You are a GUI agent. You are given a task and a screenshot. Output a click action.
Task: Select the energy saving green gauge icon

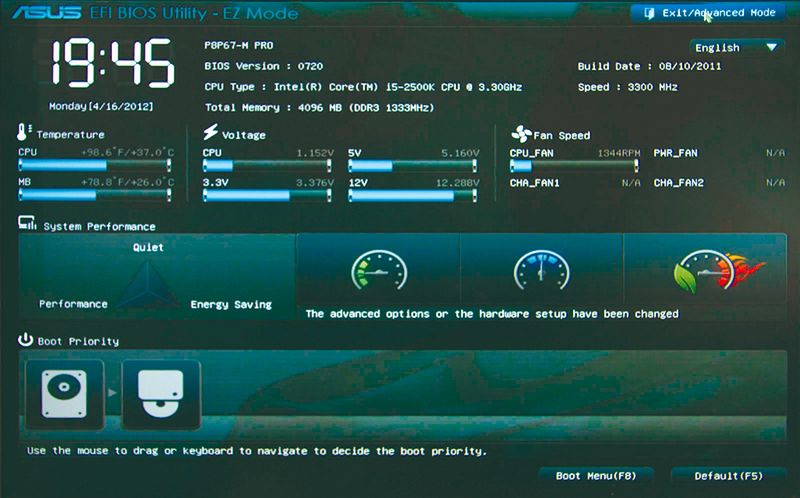pyautogui.click(x=379, y=270)
